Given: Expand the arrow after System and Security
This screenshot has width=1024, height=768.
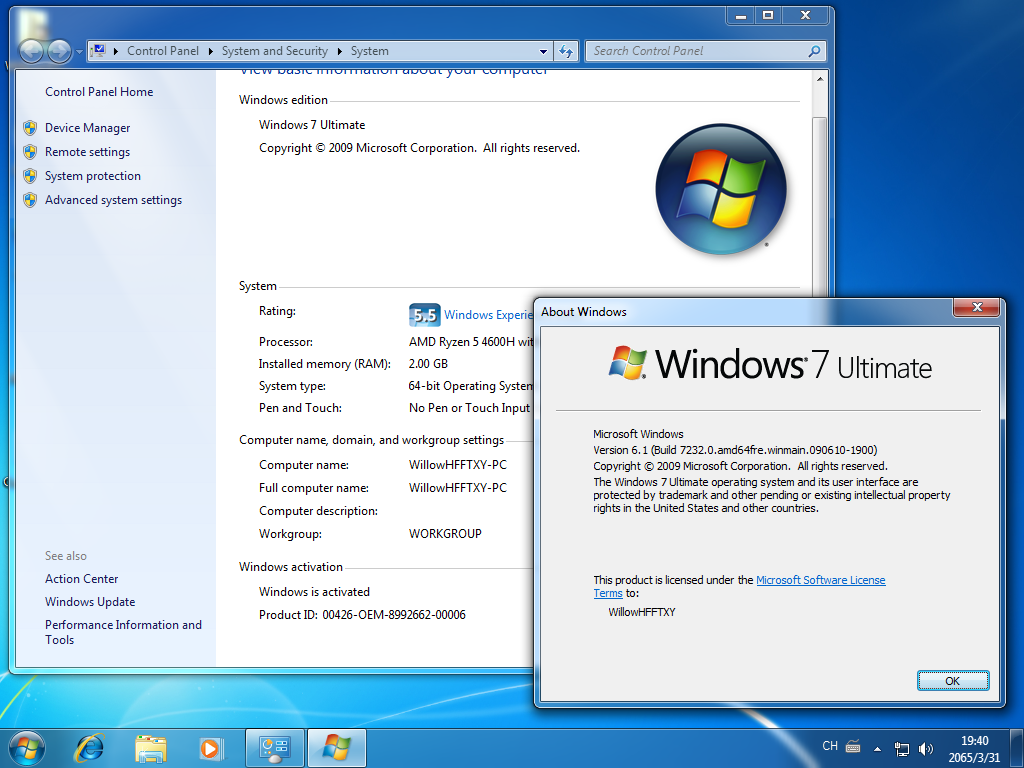Looking at the screenshot, I should [x=340, y=51].
